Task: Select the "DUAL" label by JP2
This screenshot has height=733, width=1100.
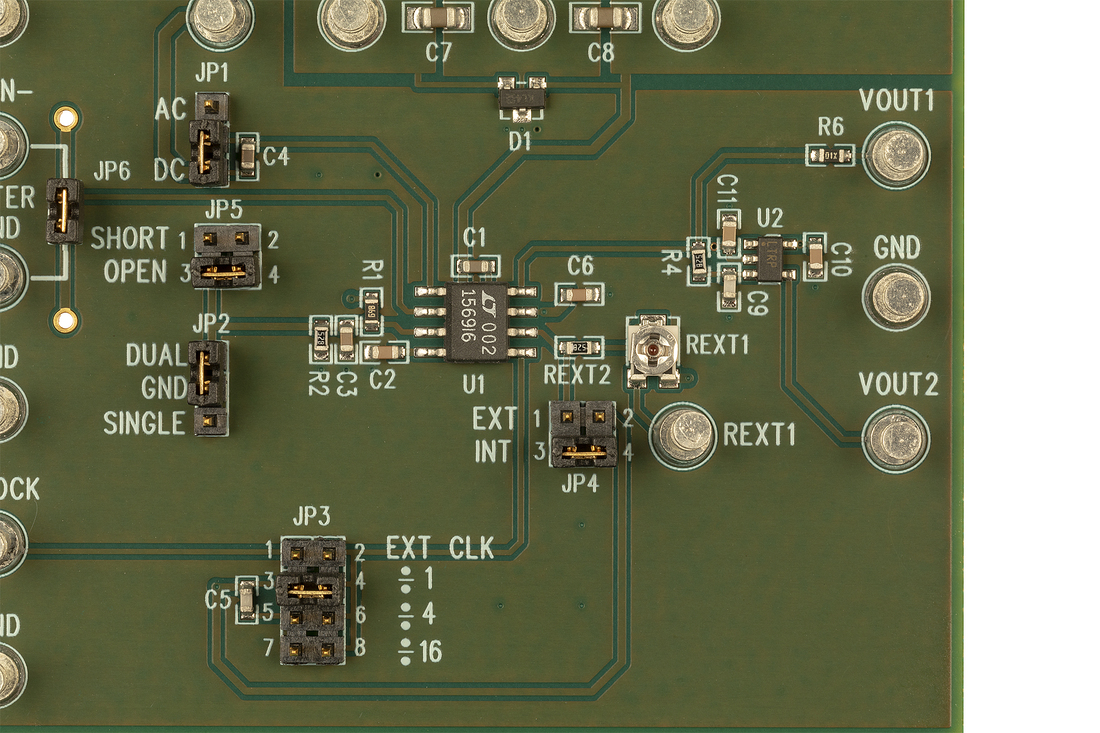Action: [156, 355]
